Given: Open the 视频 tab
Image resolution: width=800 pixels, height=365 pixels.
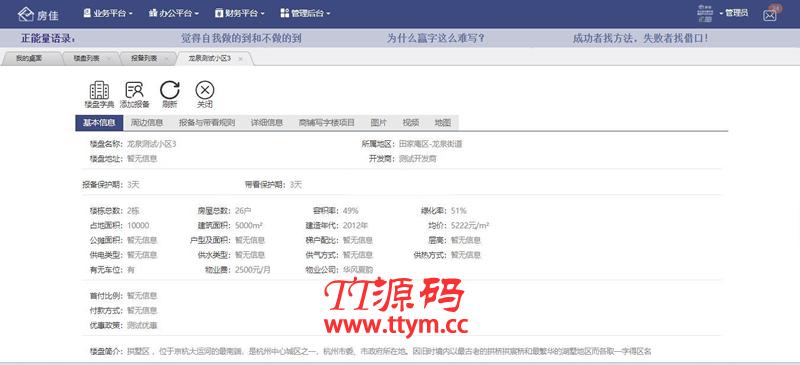Looking at the screenshot, I should (x=411, y=123).
